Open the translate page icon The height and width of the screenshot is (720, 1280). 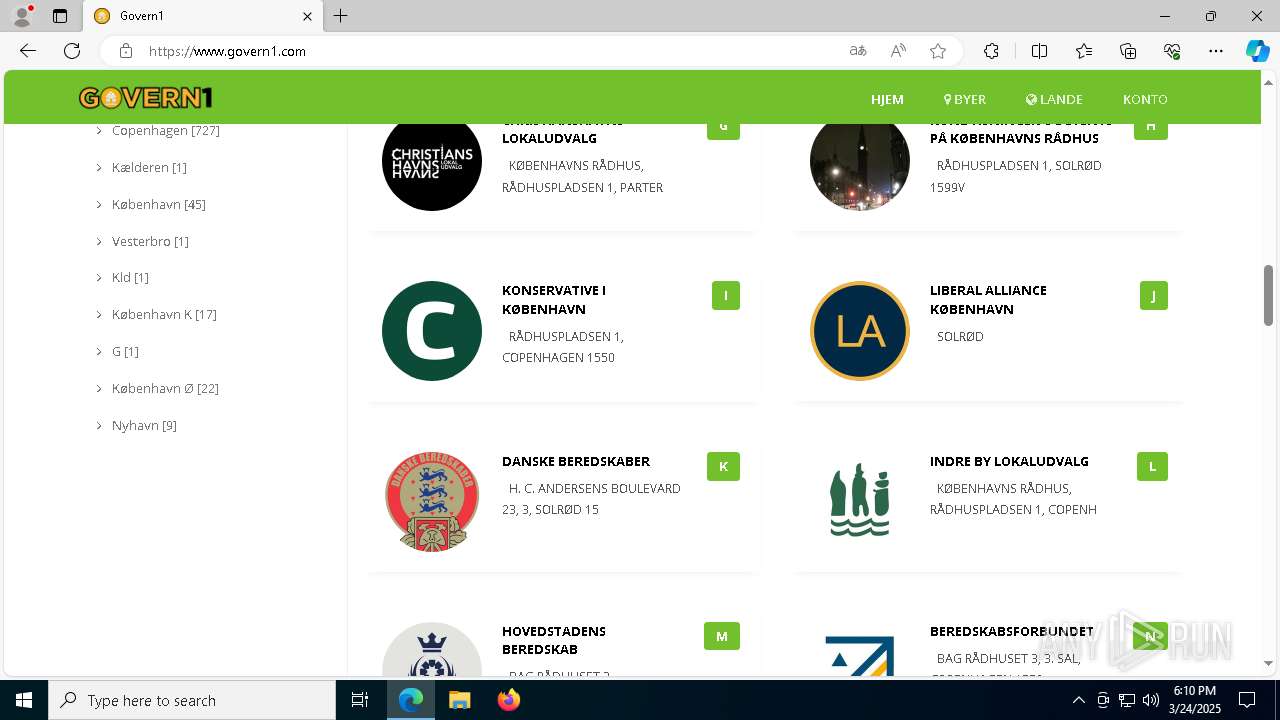858,51
